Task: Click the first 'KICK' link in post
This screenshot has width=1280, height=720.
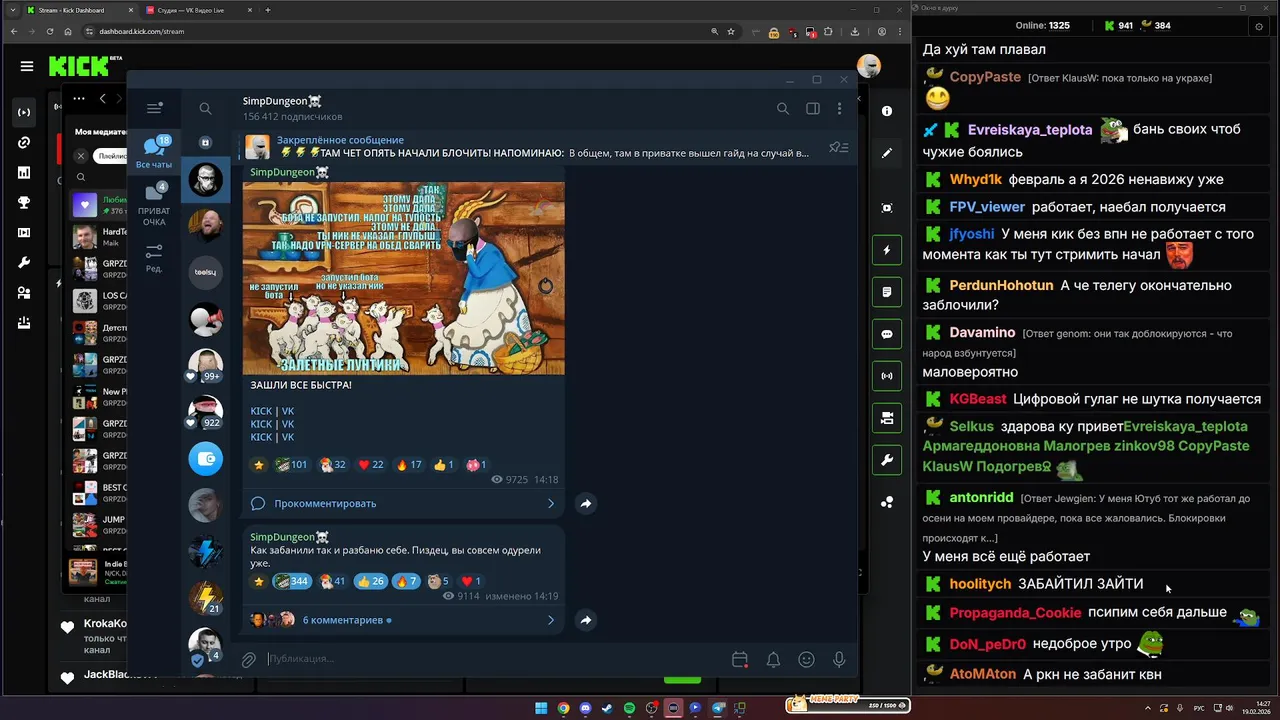Action: click(261, 411)
